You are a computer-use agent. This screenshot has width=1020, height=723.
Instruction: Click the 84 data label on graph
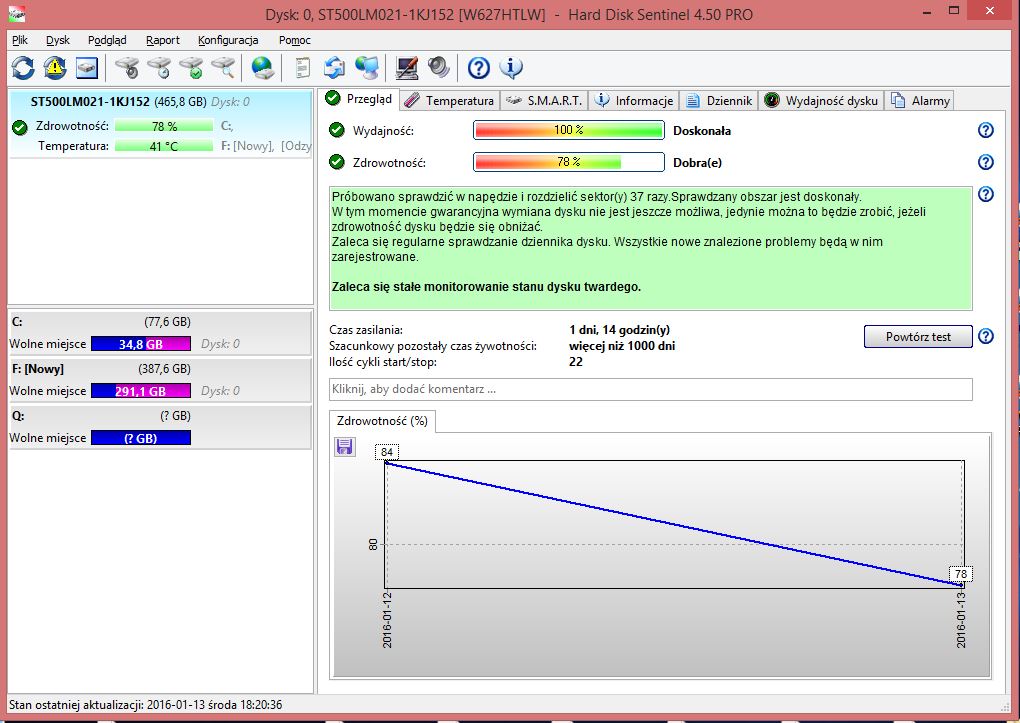(387, 452)
